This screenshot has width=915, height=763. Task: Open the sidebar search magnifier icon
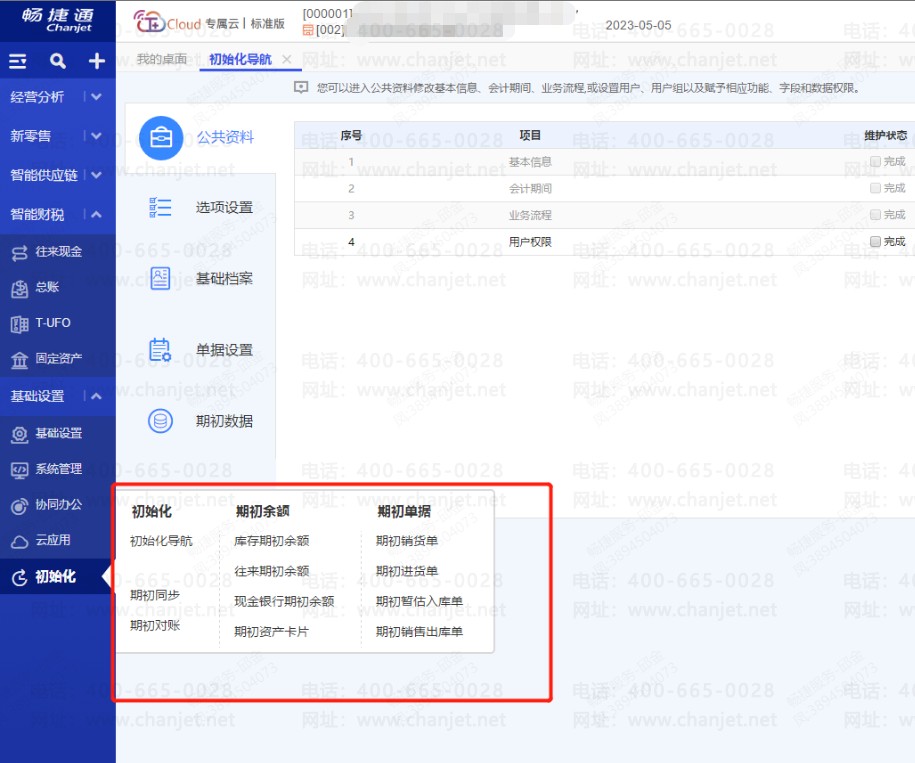click(x=57, y=61)
